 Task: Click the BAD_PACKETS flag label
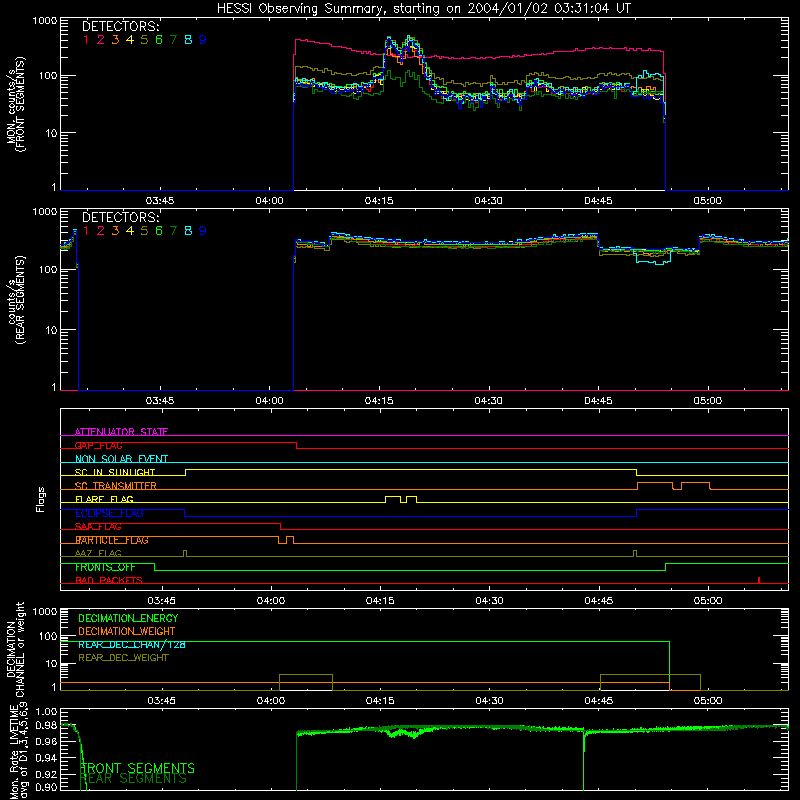(109, 580)
